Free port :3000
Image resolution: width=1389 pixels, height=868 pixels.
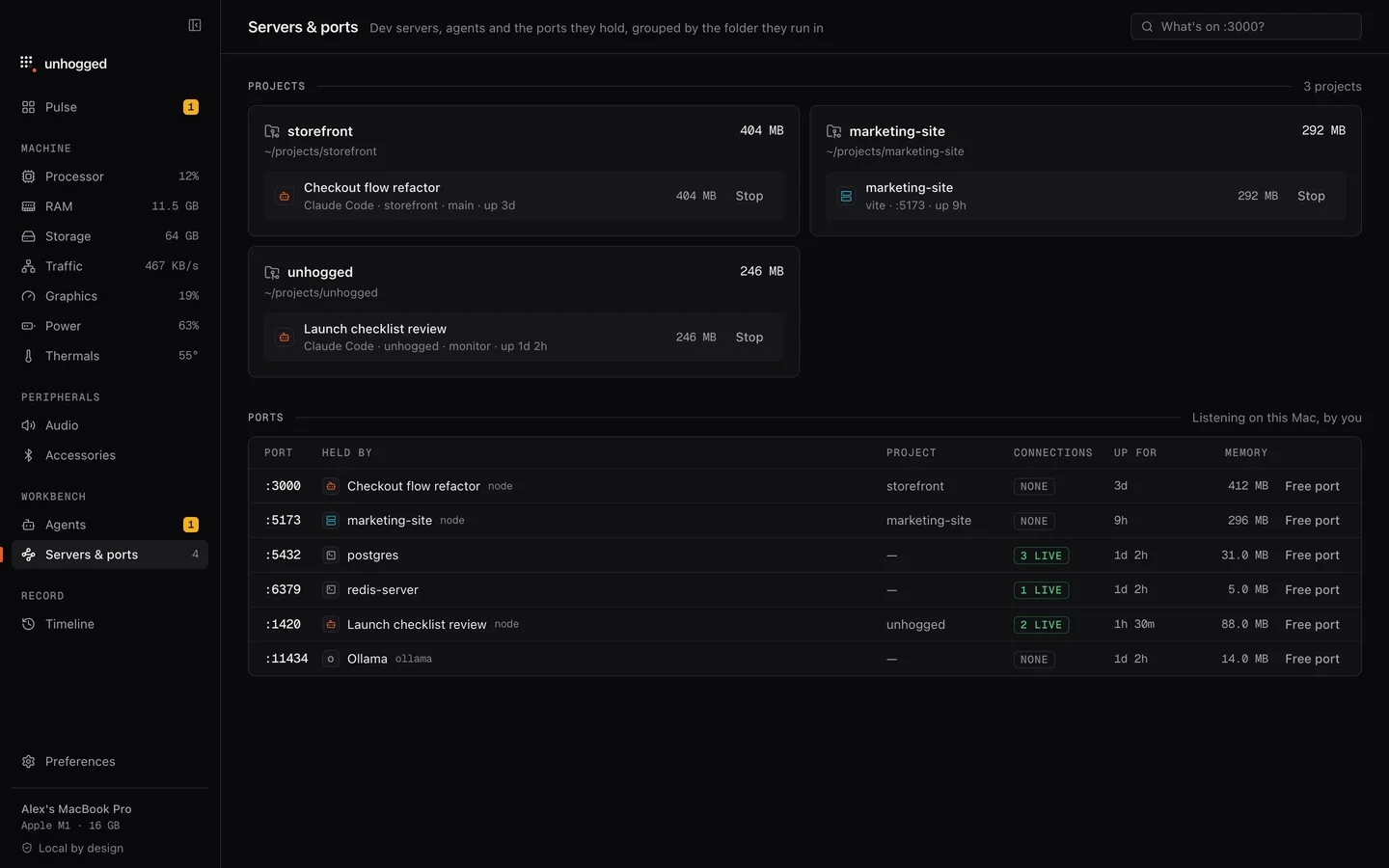point(1312,486)
